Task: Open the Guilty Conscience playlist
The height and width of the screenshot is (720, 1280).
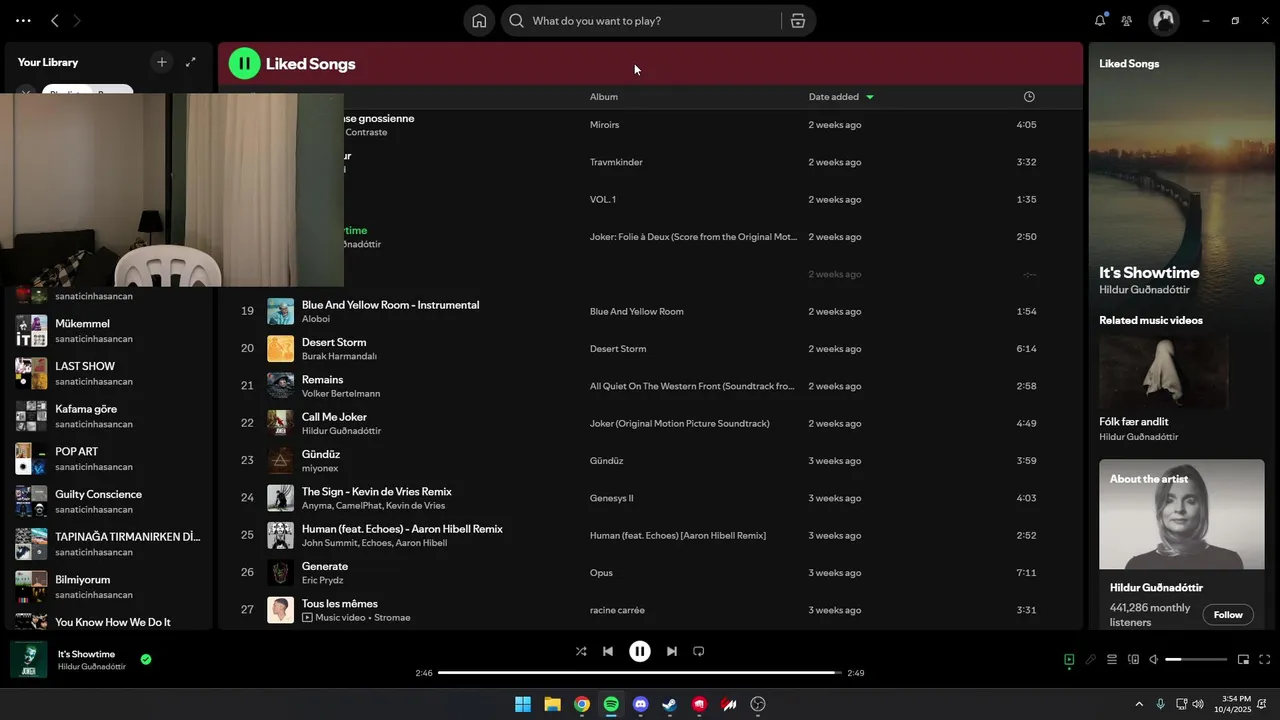Action: pos(108,501)
